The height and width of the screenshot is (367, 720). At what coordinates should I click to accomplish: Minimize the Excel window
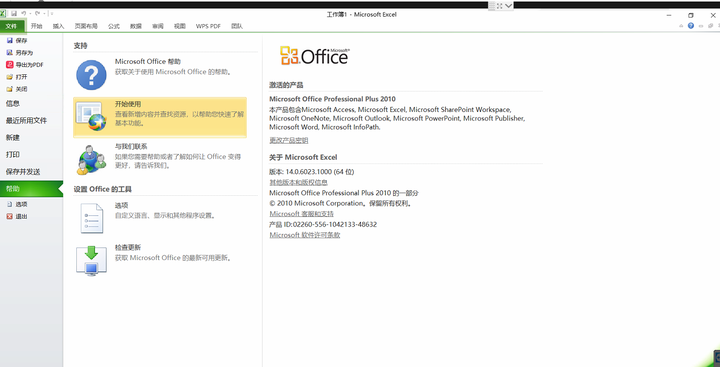669,15
